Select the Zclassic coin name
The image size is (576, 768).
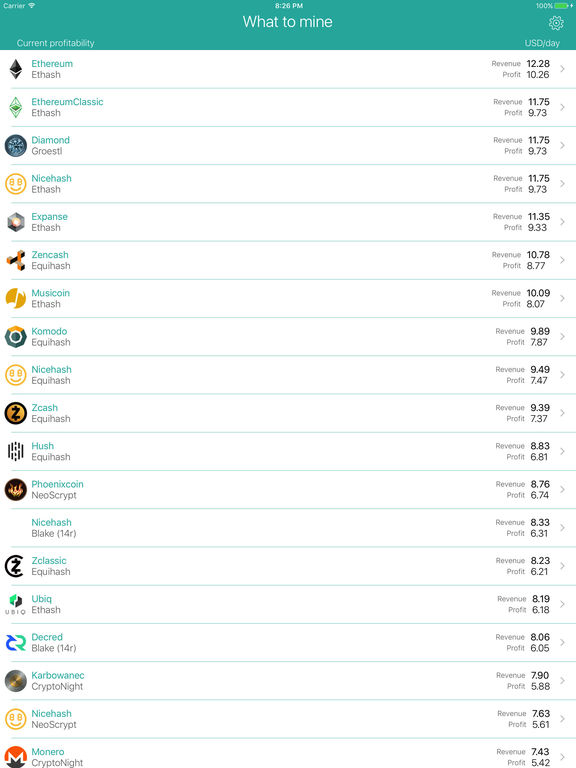click(49, 560)
